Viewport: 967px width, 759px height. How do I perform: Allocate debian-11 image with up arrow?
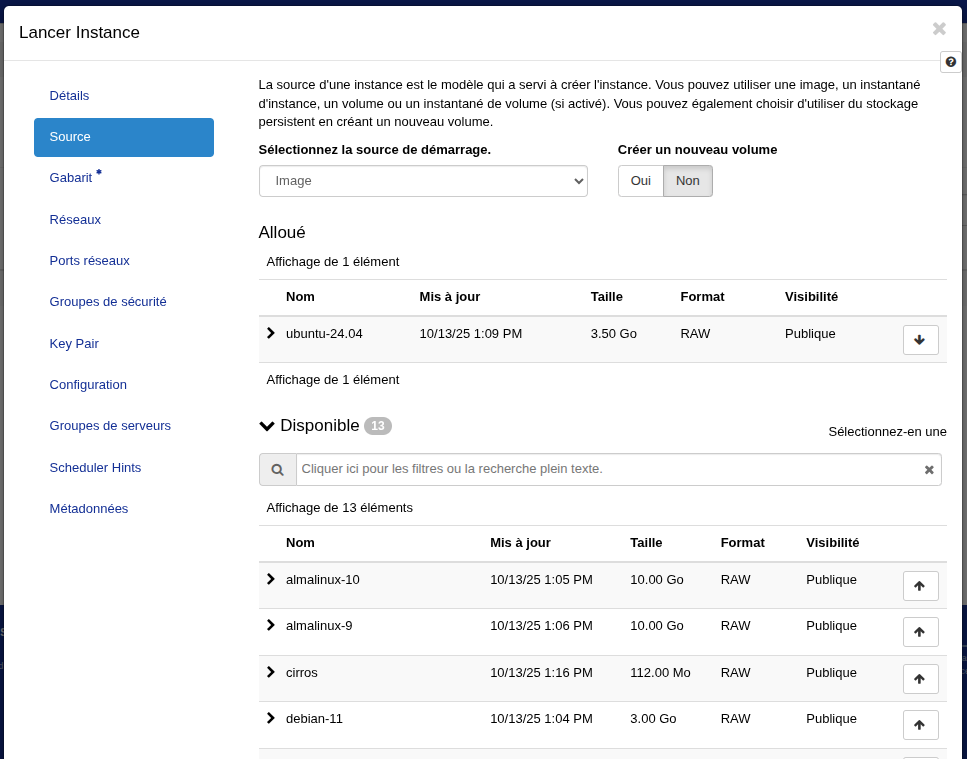[x=920, y=725]
